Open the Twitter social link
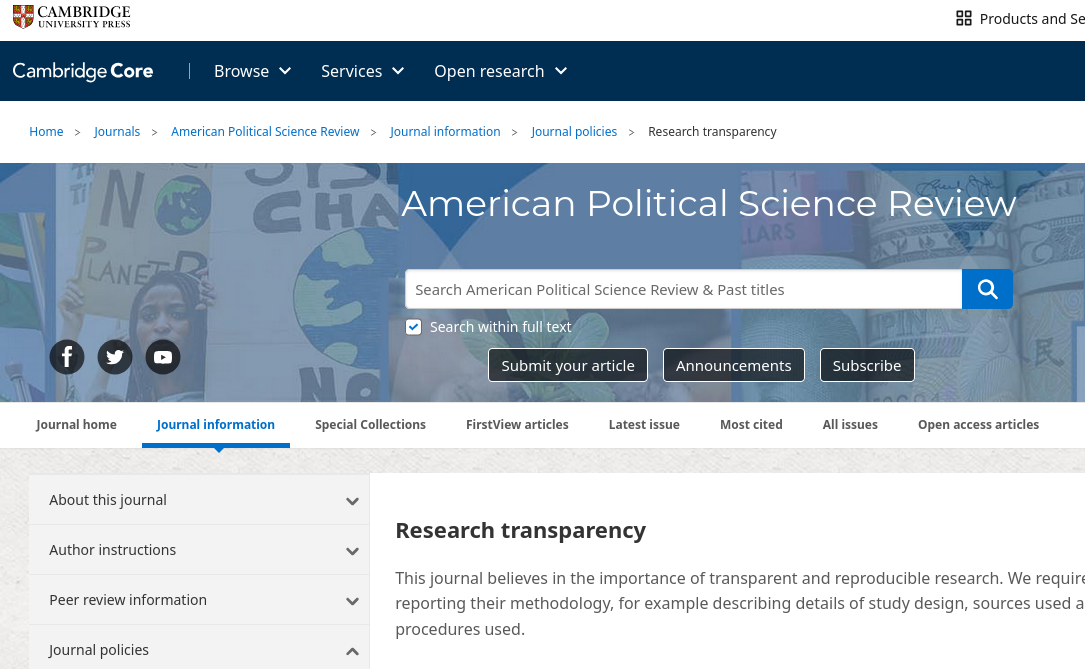 point(115,357)
